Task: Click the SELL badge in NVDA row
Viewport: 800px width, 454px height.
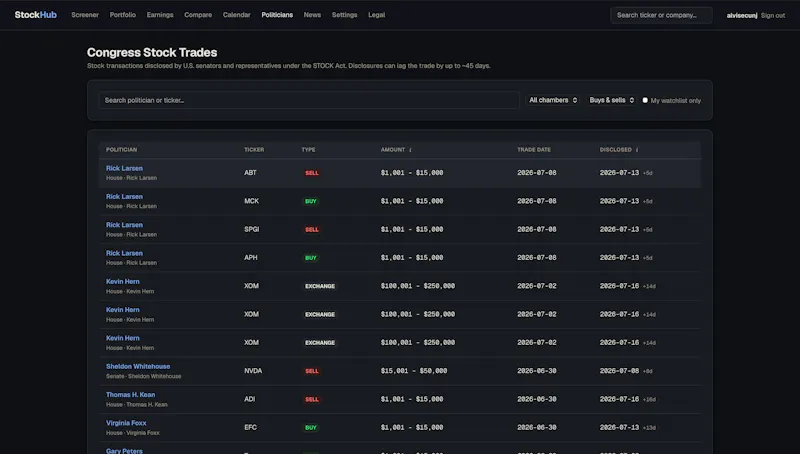Action: click(312, 371)
